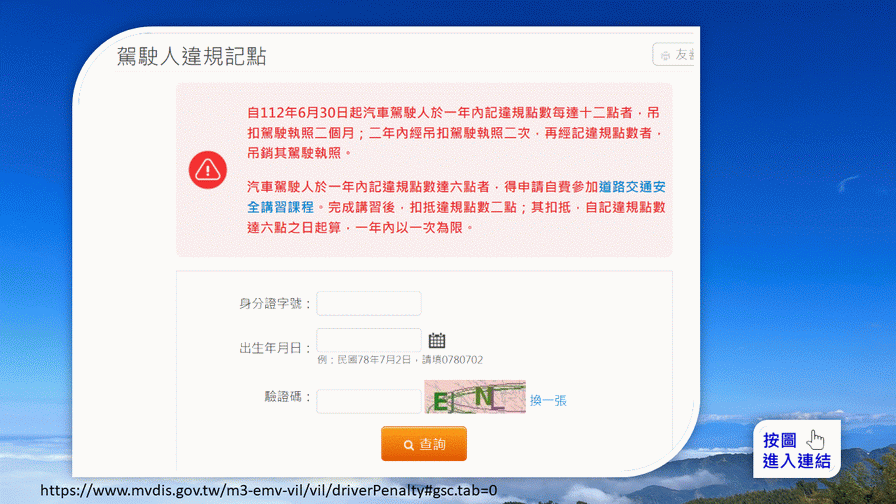
Task: Open the calendar date picker icon
Action: pos(437,341)
